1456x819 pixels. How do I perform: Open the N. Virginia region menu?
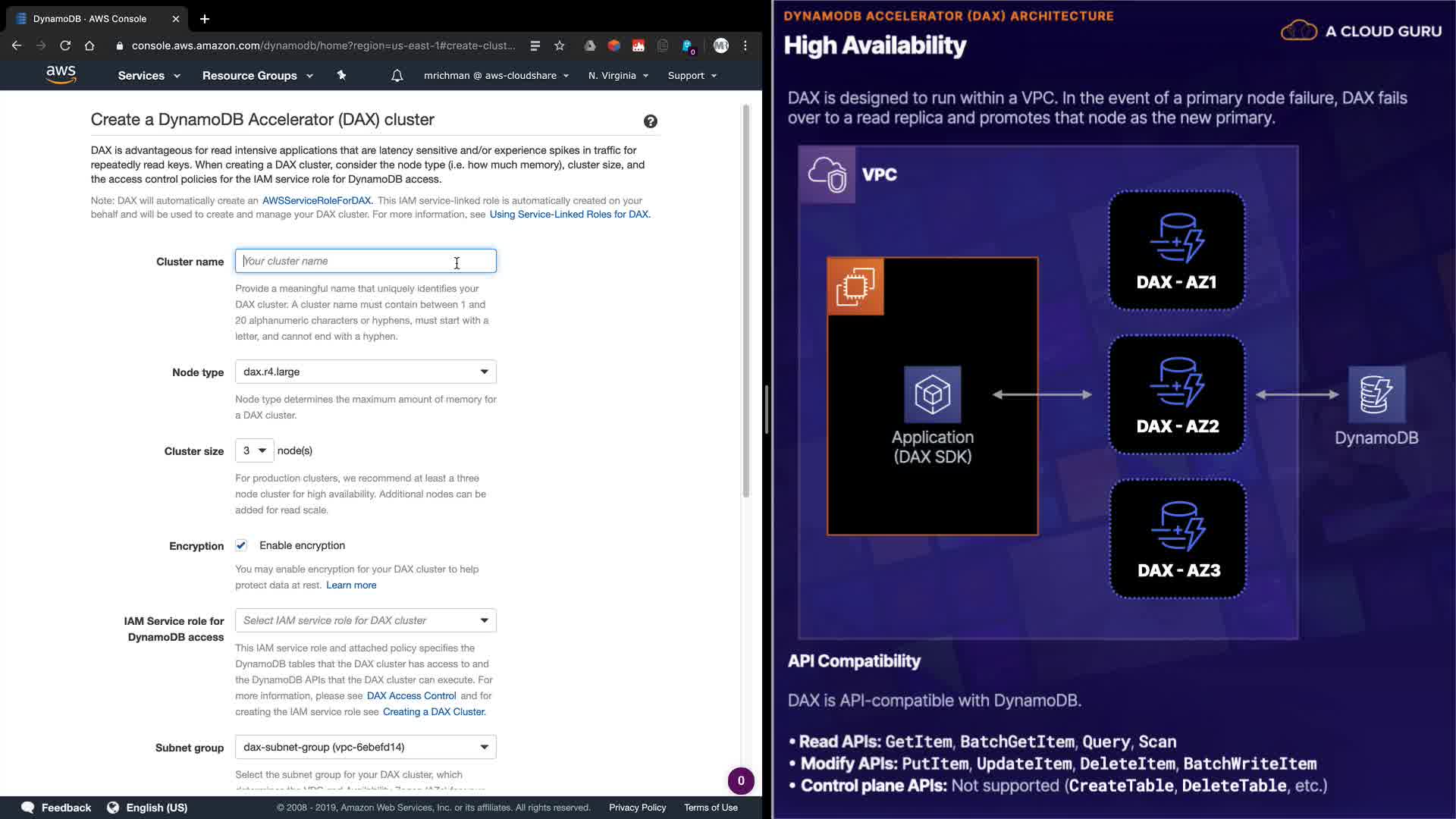618,76
